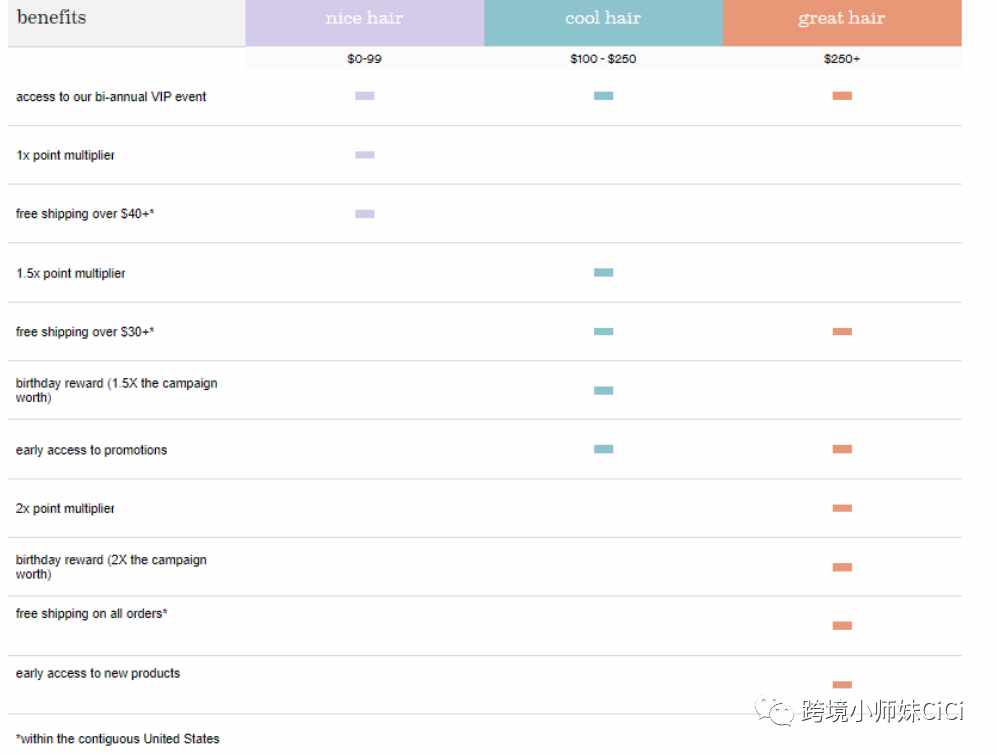The width and height of the screenshot is (997, 755).
Task: Click 'birthday reward (1.5X the campaign worth)'
Action: pyautogui.click(x=116, y=390)
